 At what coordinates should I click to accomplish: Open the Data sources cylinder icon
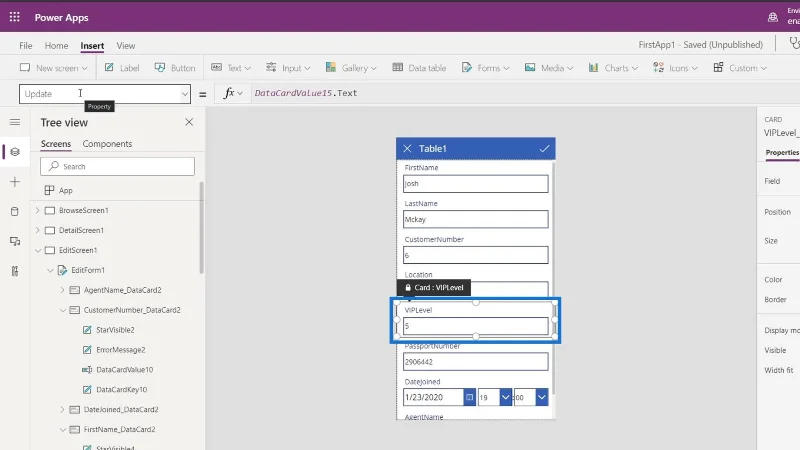[15, 211]
